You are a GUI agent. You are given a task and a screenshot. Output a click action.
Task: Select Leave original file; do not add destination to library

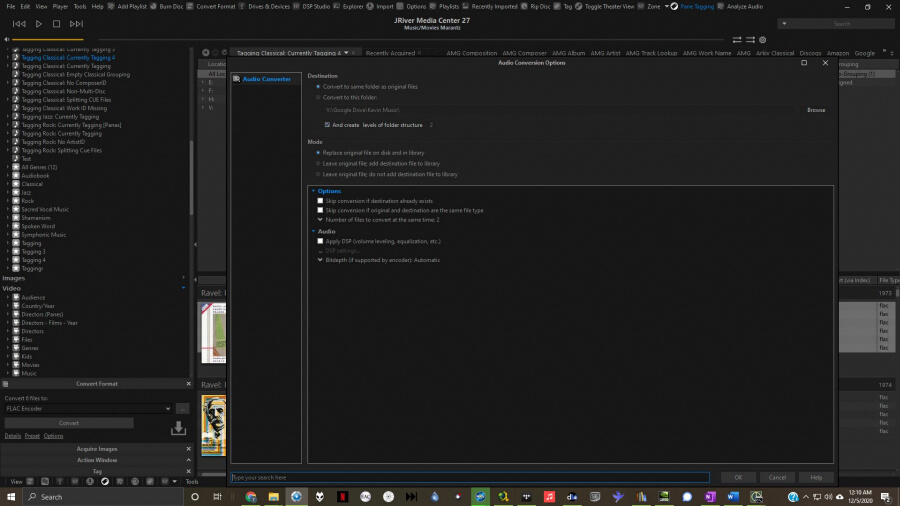[319, 174]
